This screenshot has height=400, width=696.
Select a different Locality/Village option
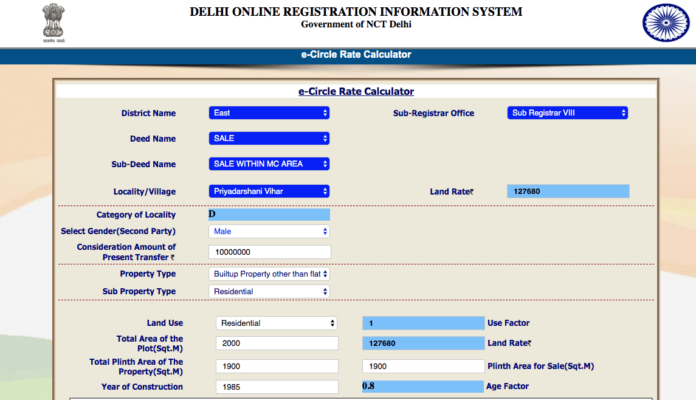269,190
